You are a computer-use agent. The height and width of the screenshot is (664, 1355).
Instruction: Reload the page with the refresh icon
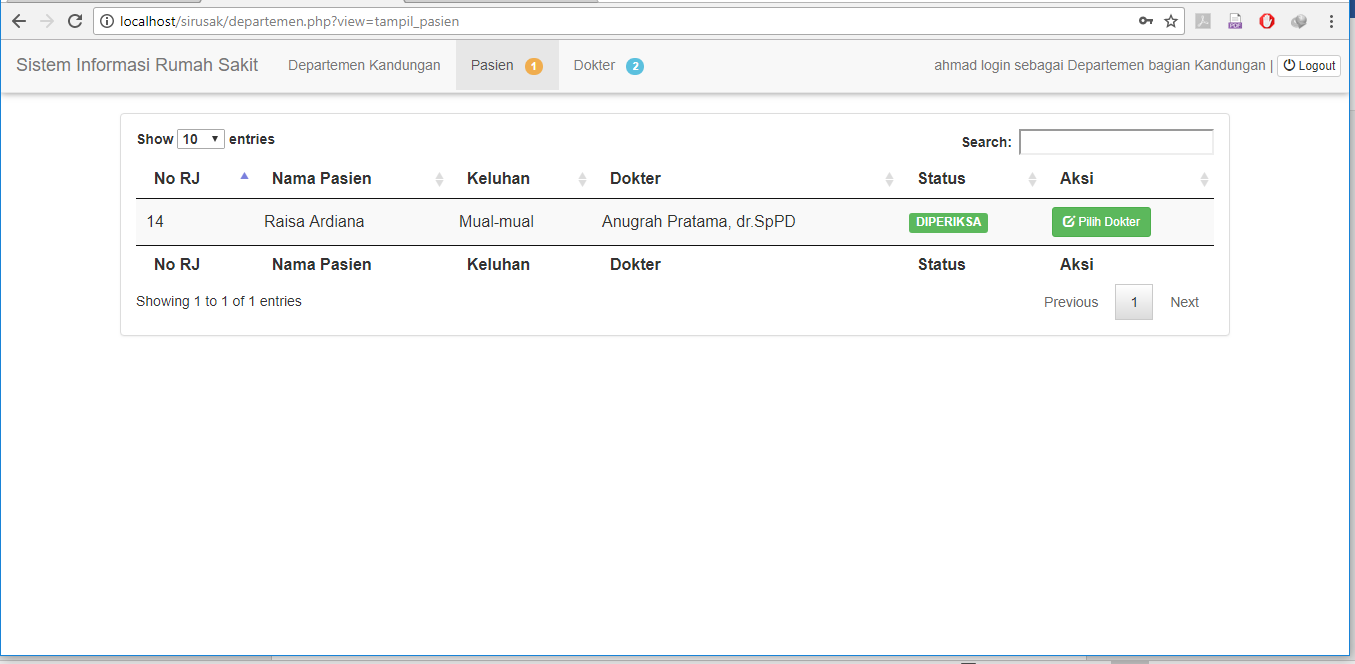(75, 21)
